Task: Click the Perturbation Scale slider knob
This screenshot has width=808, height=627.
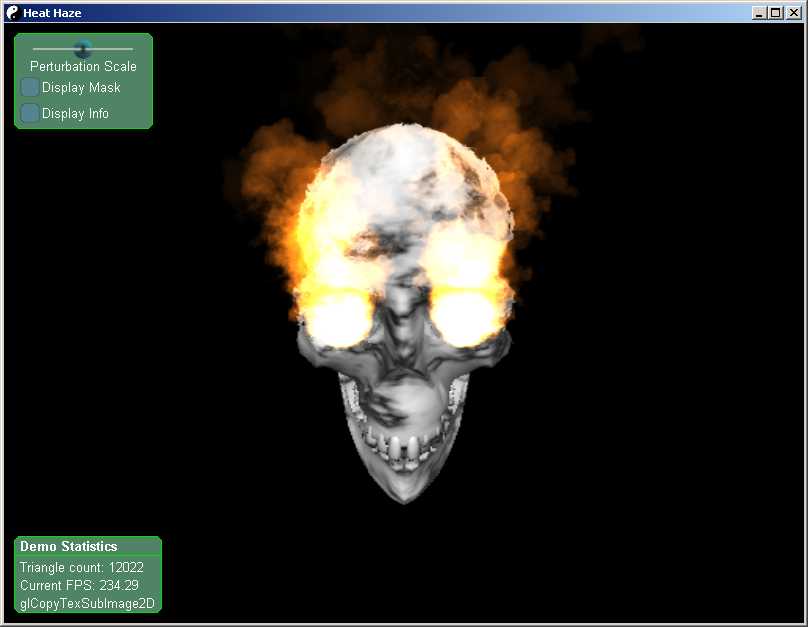Action: coord(83,48)
